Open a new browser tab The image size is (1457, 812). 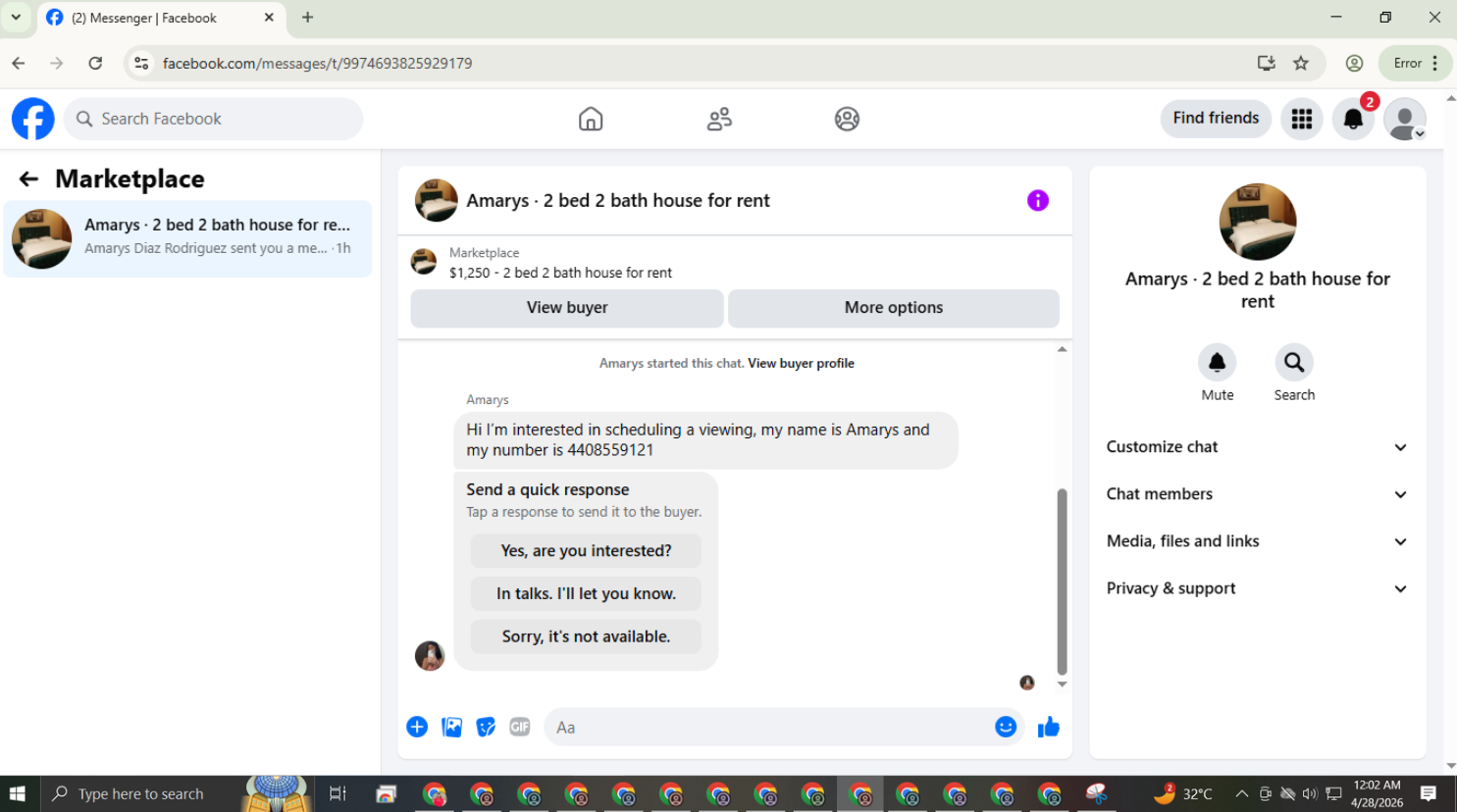coord(307,18)
